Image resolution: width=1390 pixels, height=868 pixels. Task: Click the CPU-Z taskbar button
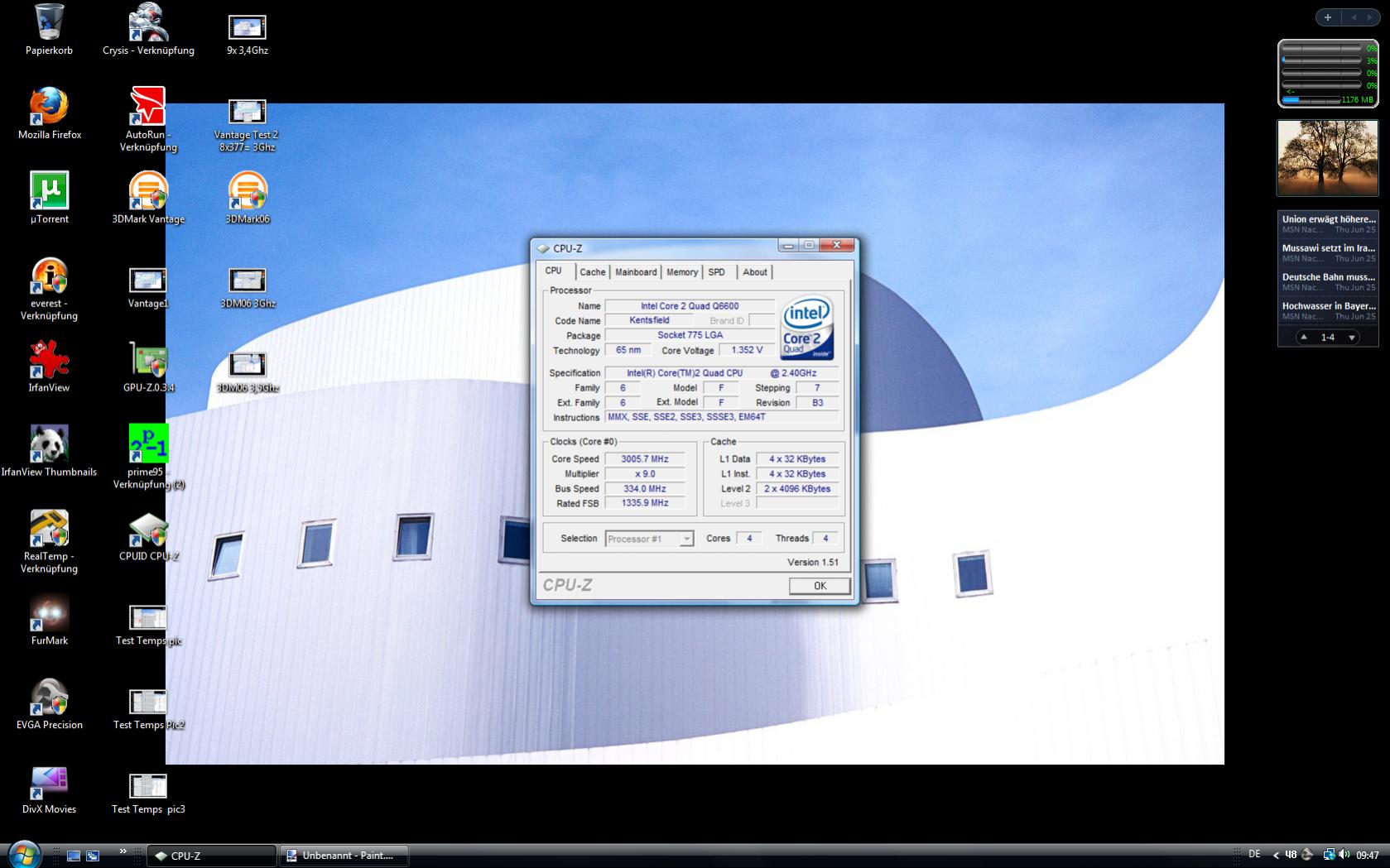pyautogui.click(x=212, y=856)
